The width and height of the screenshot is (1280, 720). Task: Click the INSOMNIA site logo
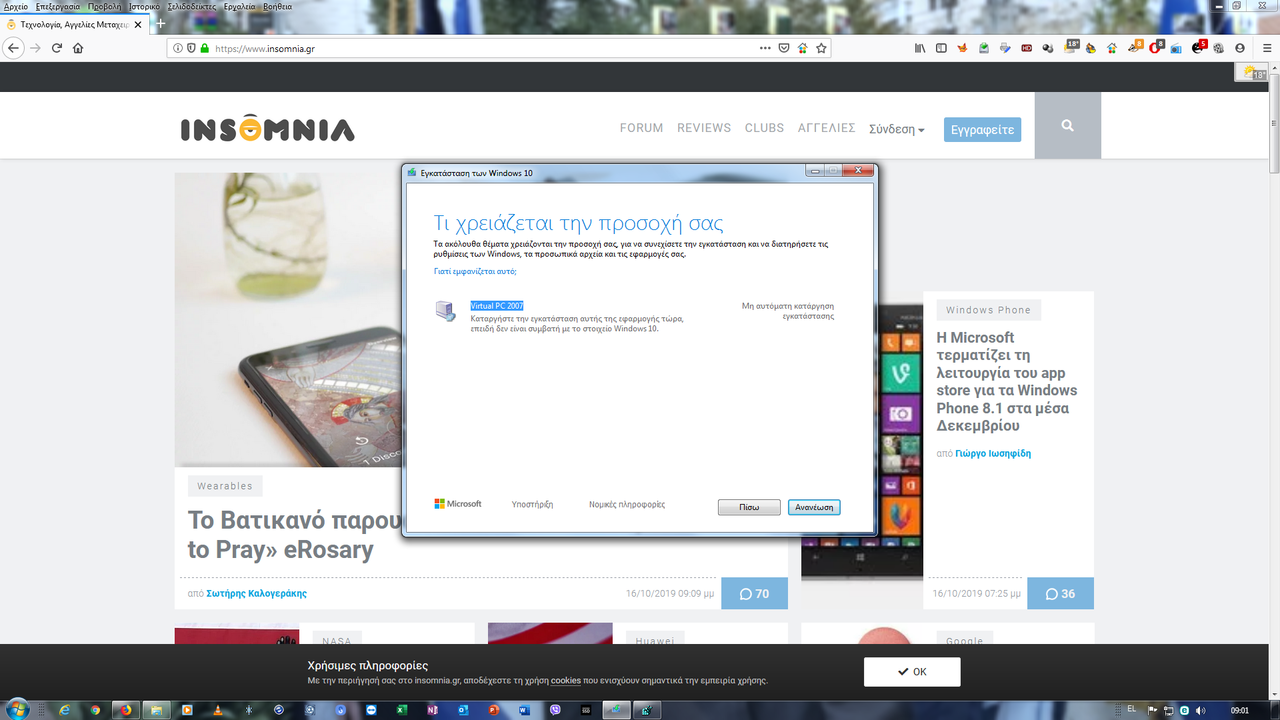pos(267,128)
